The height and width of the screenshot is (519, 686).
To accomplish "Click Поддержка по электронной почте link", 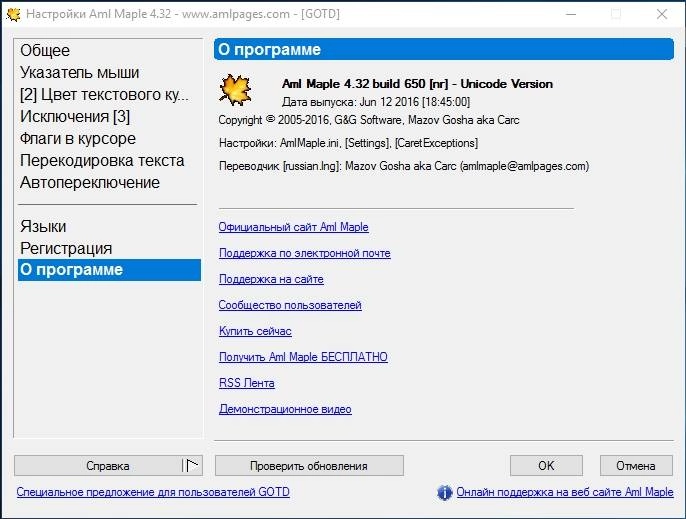I will (x=304, y=253).
